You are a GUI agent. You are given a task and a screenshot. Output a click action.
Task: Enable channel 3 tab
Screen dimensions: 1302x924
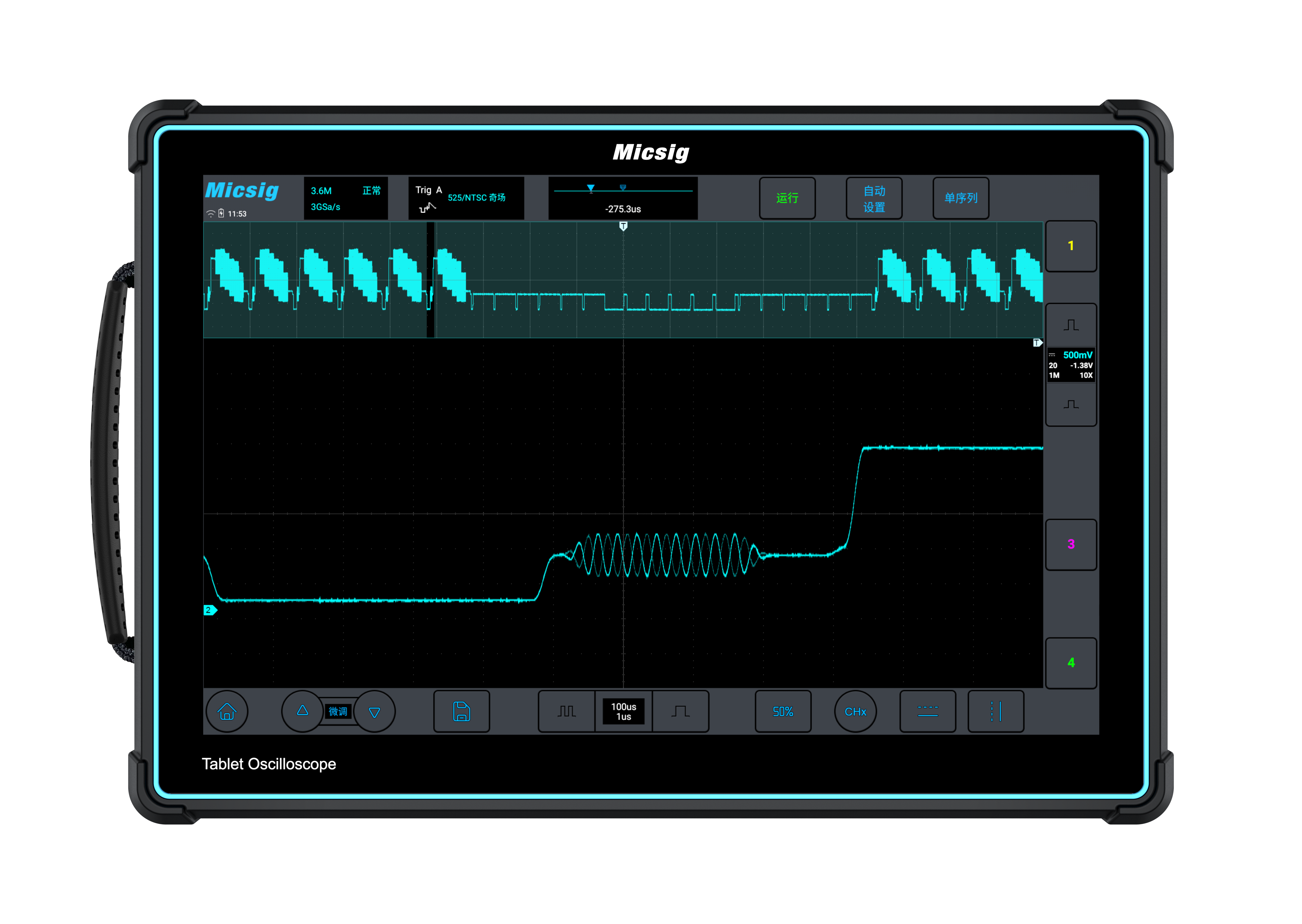(x=1071, y=544)
